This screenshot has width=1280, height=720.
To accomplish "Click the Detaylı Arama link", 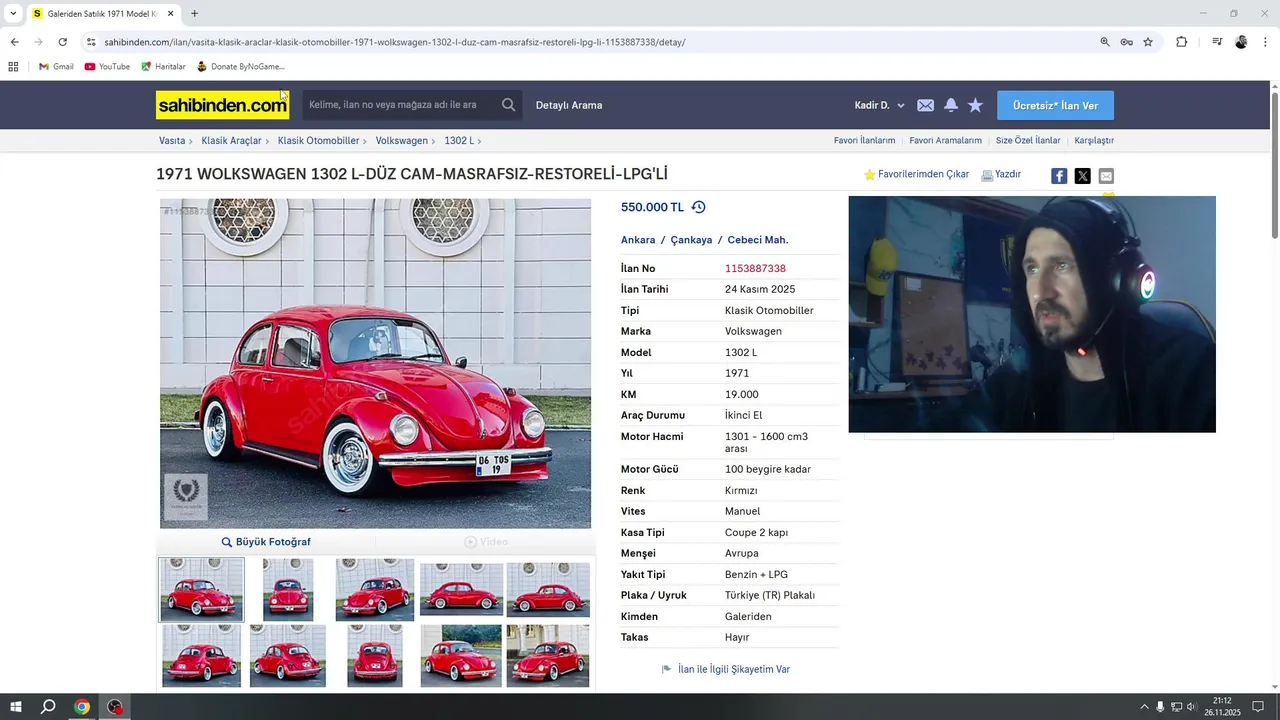I will [569, 105].
